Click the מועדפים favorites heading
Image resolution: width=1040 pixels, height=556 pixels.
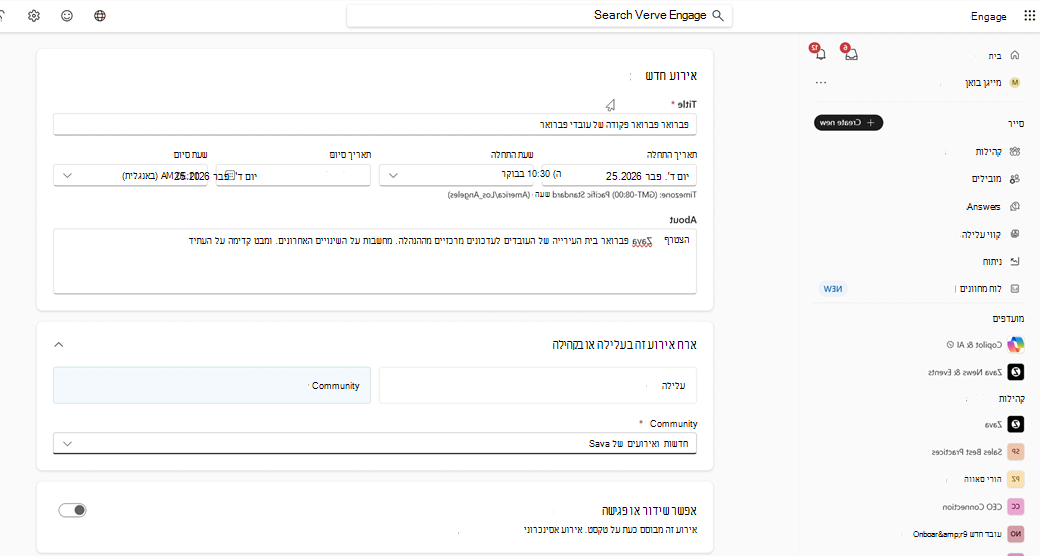point(1008,318)
